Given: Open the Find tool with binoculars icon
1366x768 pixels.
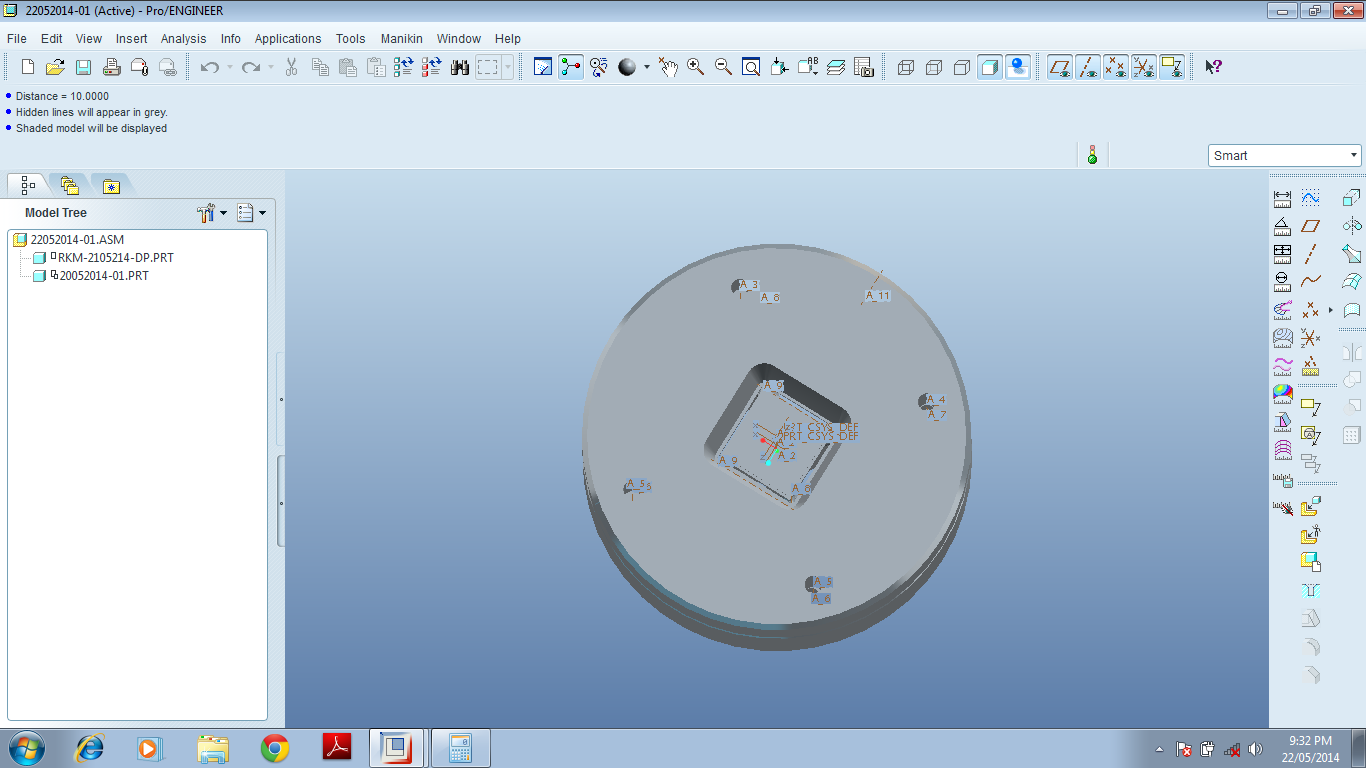Looking at the screenshot, I should [x=460, y=67].
